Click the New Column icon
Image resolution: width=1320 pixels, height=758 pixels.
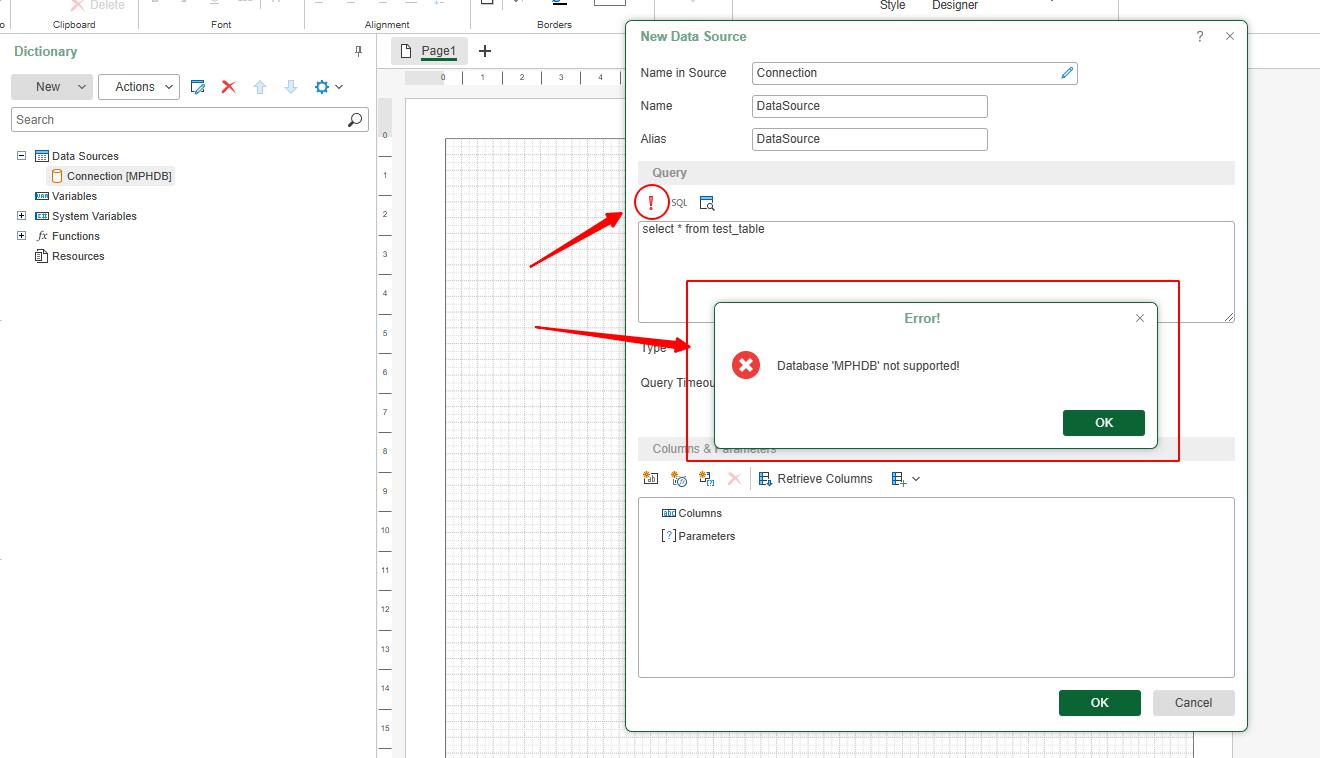[651, 479]
